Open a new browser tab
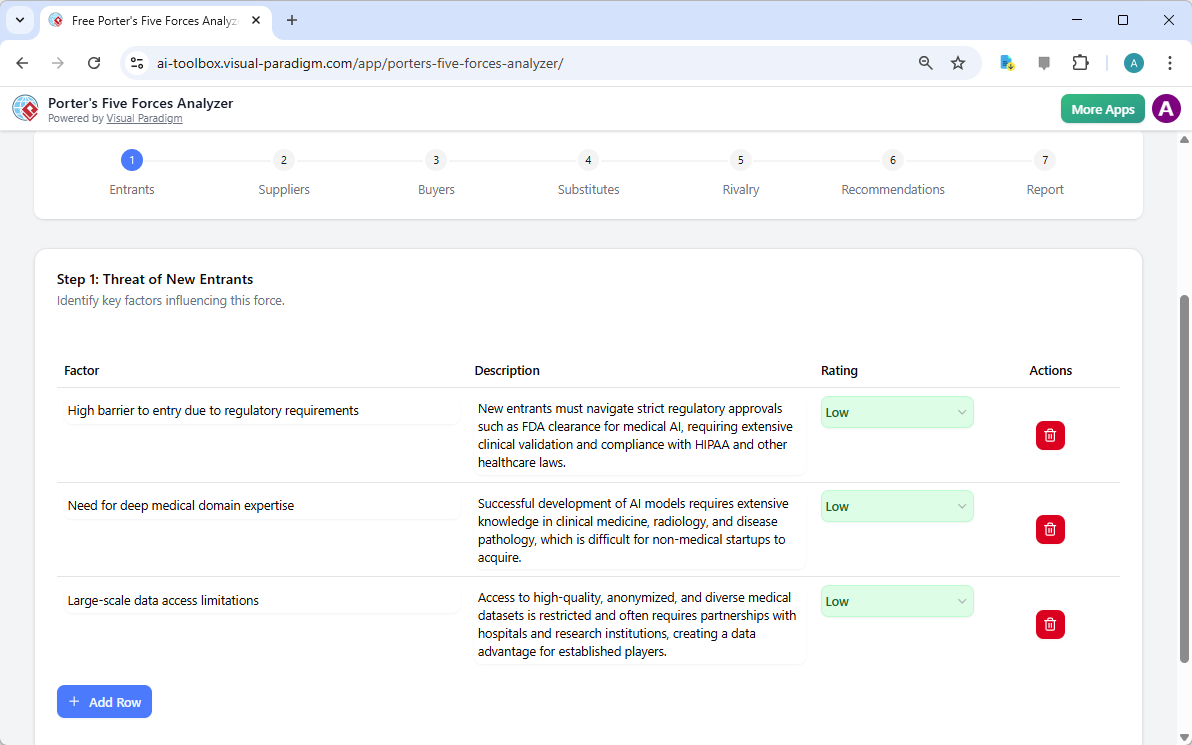Screen dimensions: 1192x745 point(291,20)
